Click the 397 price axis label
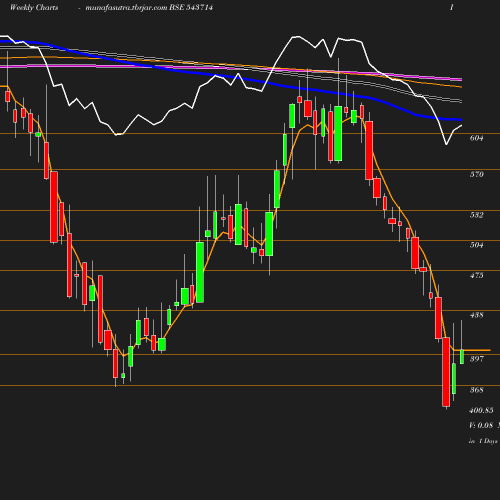This screenshot has height=500, width=500. (x=476, y=359)
